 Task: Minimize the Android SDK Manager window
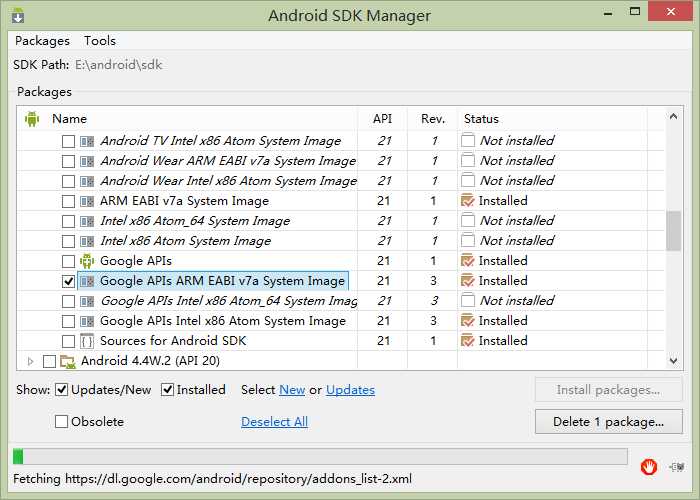608,13
